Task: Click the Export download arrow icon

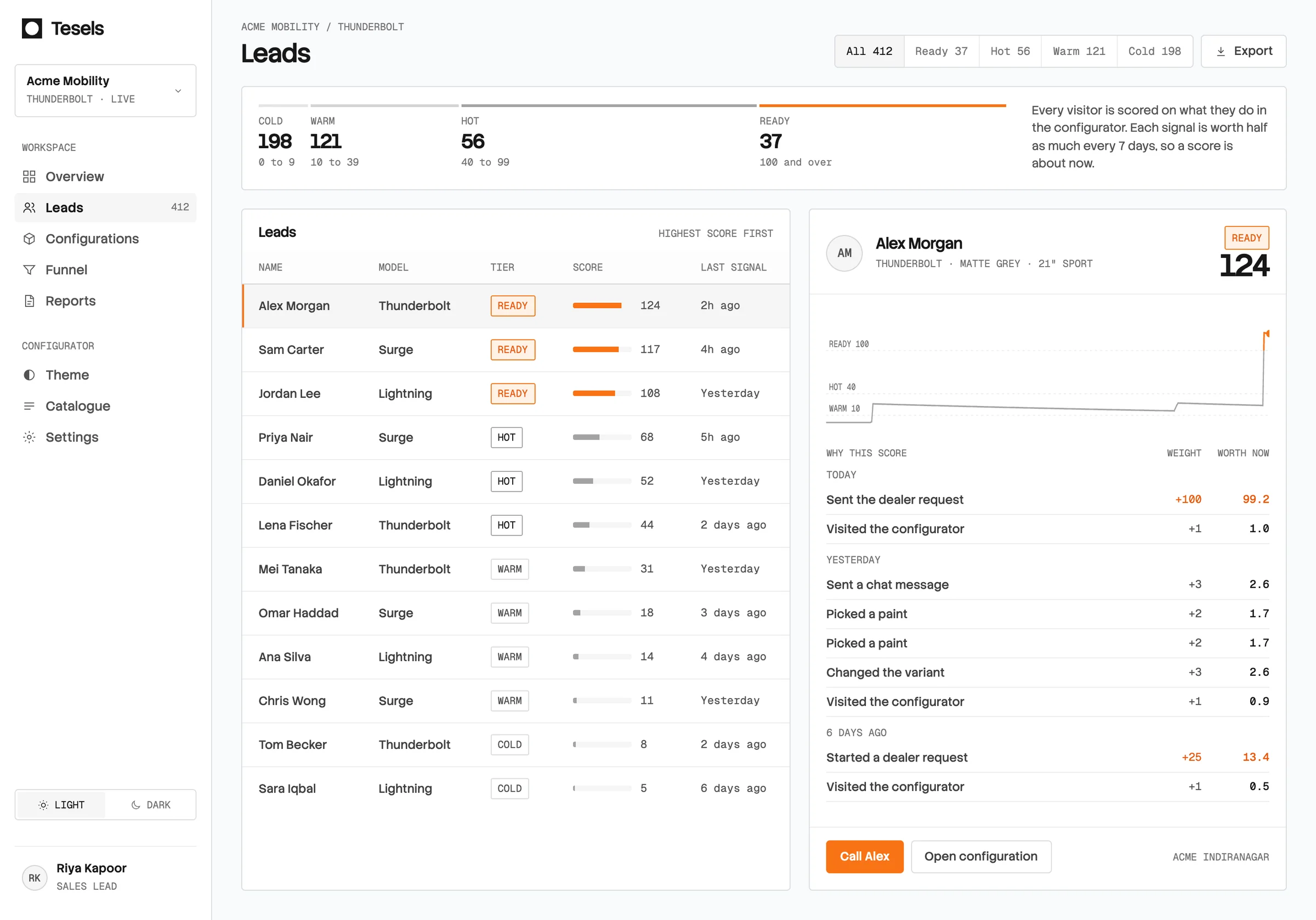Action: pyautogui.click(x=1221, y=52)
